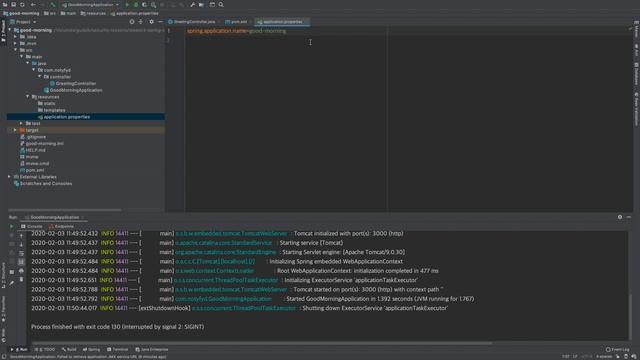This screenshot has width=640, height=360.
Task: Open Settings via the wrench icon
Action: [192, 4]
